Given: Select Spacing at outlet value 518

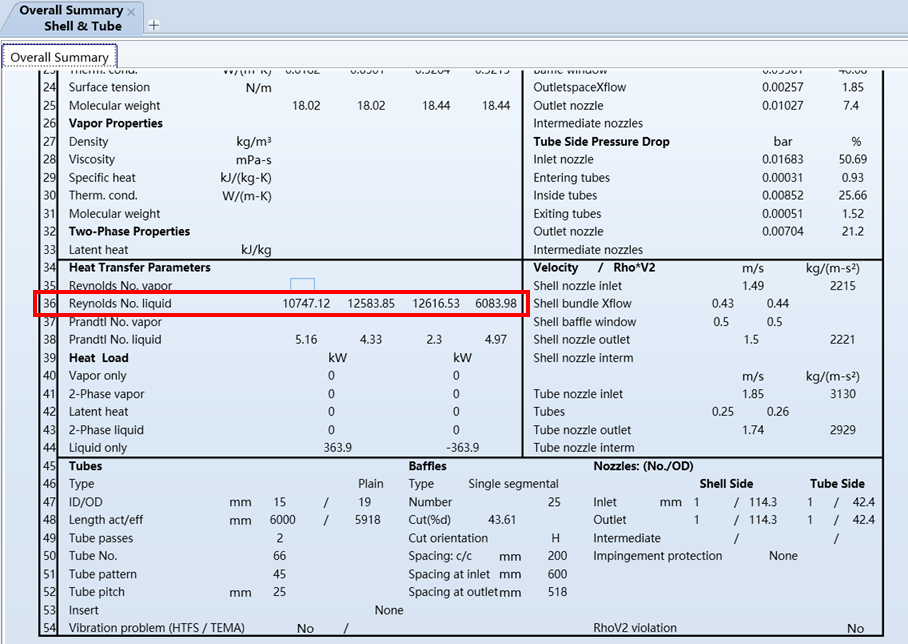Looking at the screenshot, I should [557, 592].
